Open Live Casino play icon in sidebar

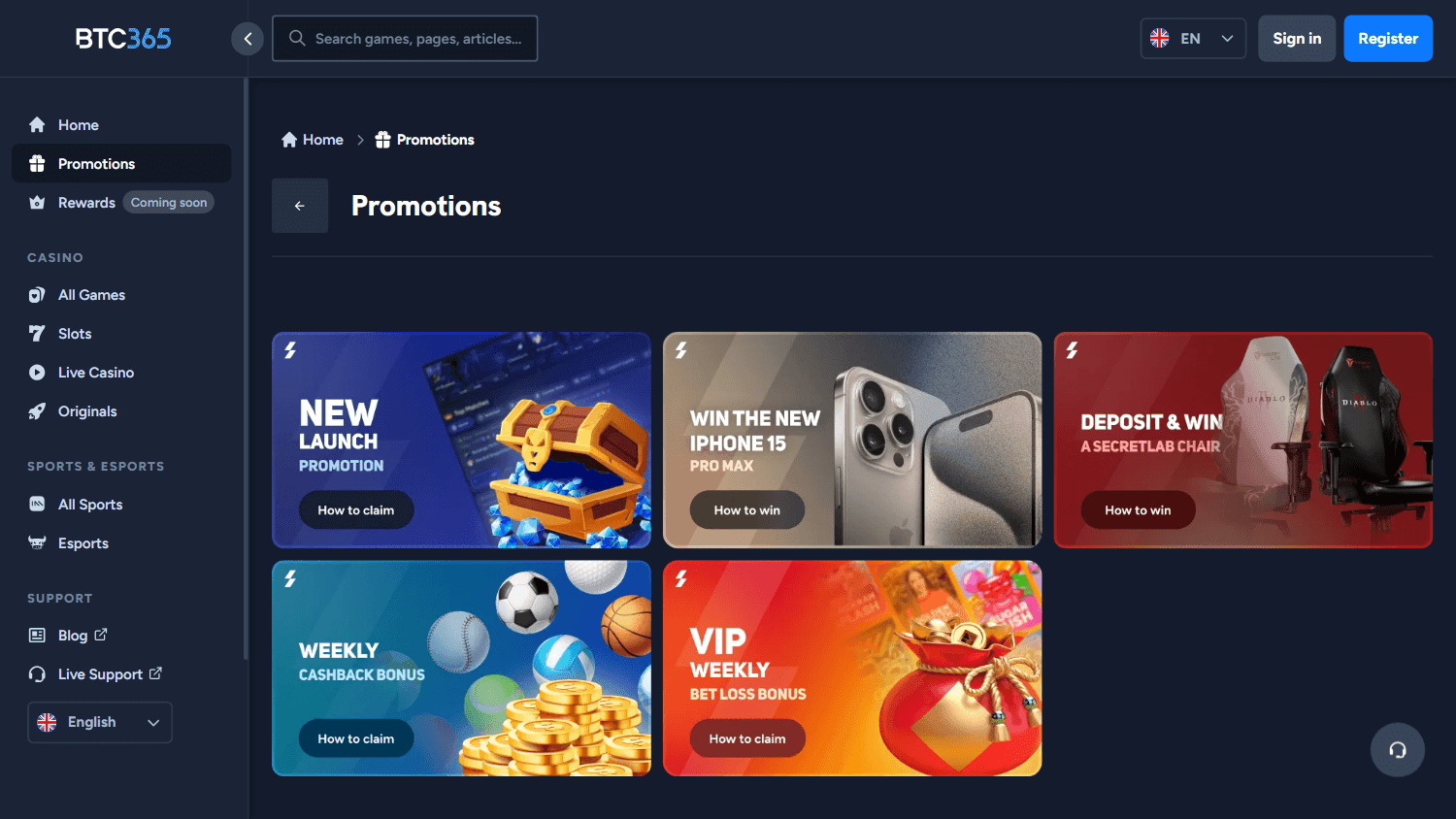[x=37, y=373]
